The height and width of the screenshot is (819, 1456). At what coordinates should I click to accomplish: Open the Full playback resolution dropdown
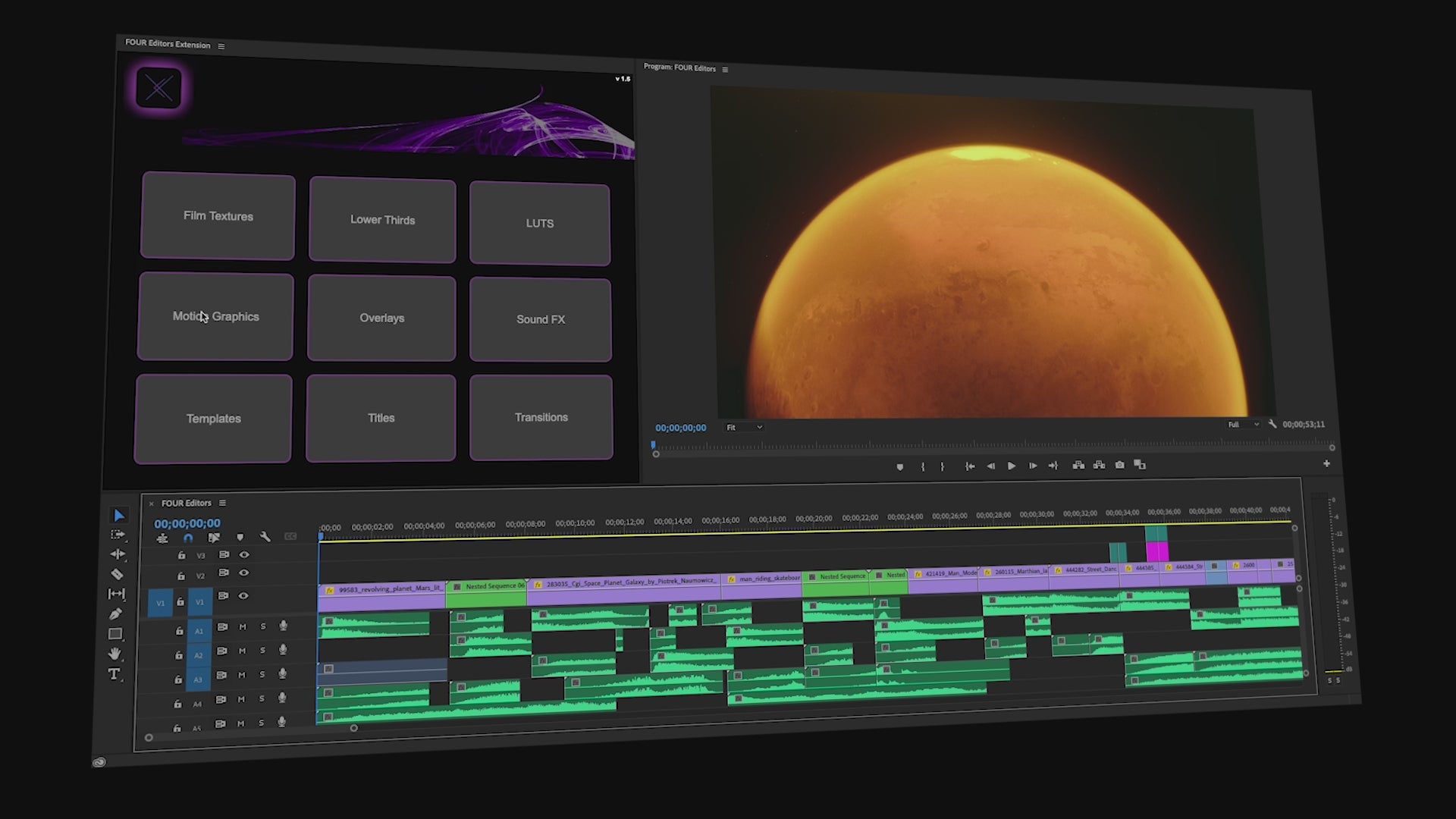(1243, 425)
